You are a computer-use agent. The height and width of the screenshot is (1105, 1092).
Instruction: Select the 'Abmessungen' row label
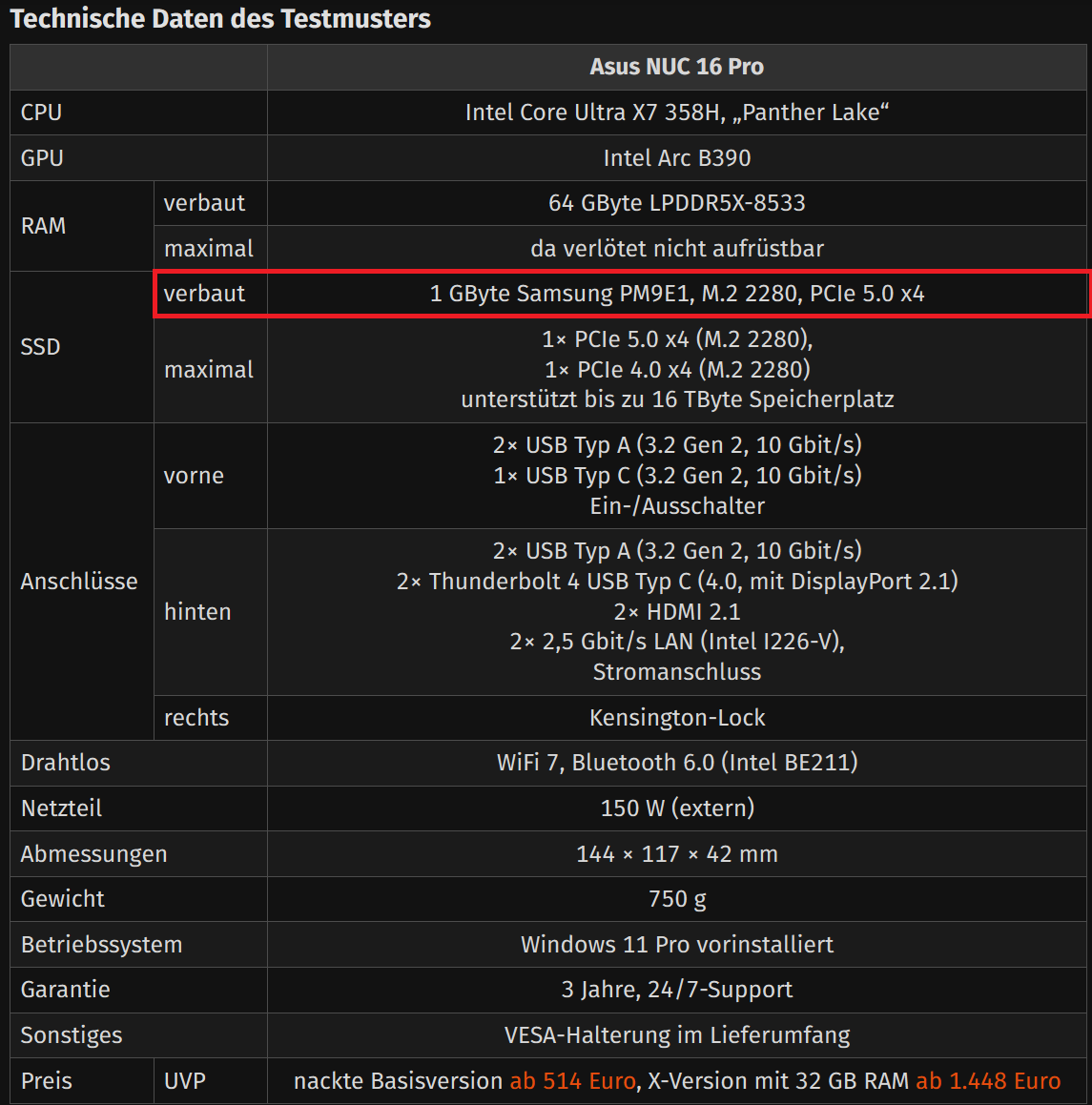[x=93, y=854]
